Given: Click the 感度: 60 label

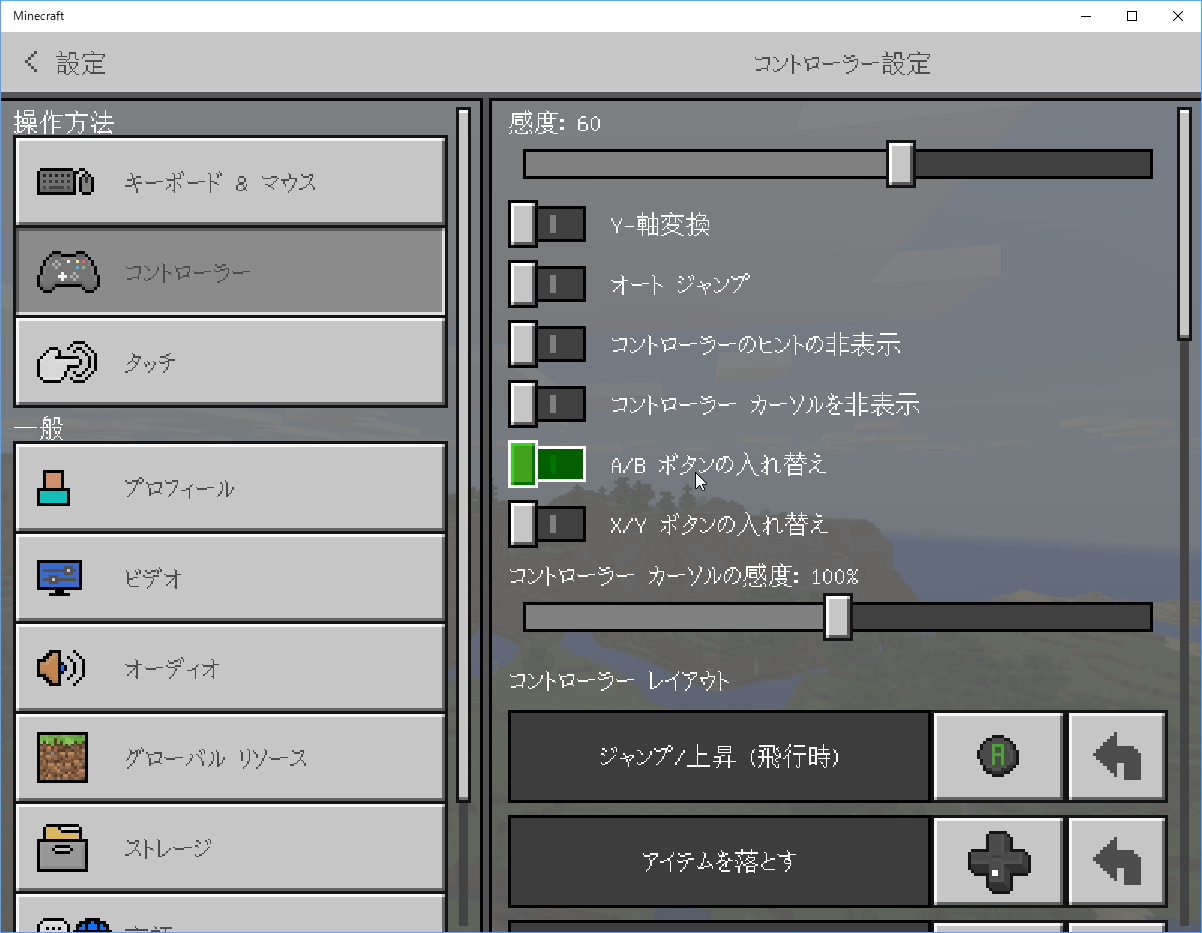Looking at the screenshot, I should click(555, 123).
